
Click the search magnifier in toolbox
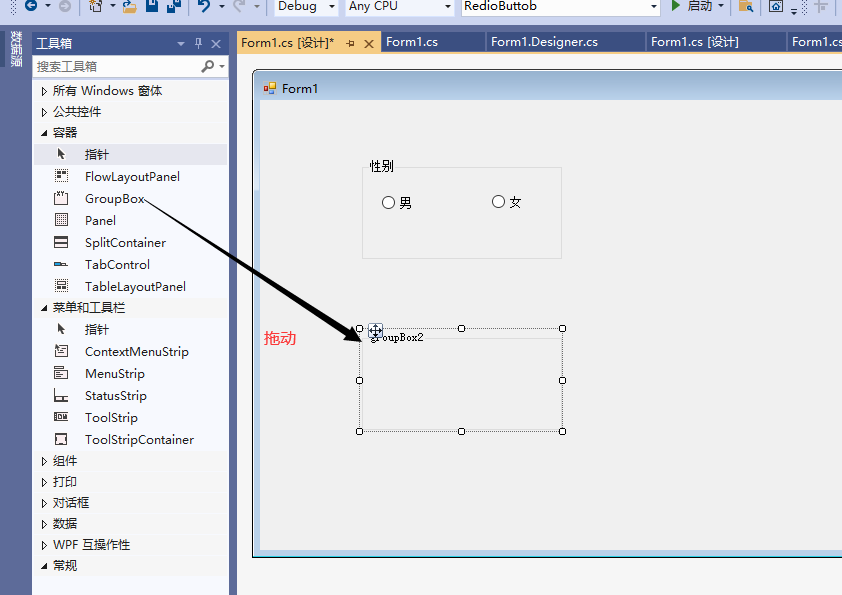207,66
